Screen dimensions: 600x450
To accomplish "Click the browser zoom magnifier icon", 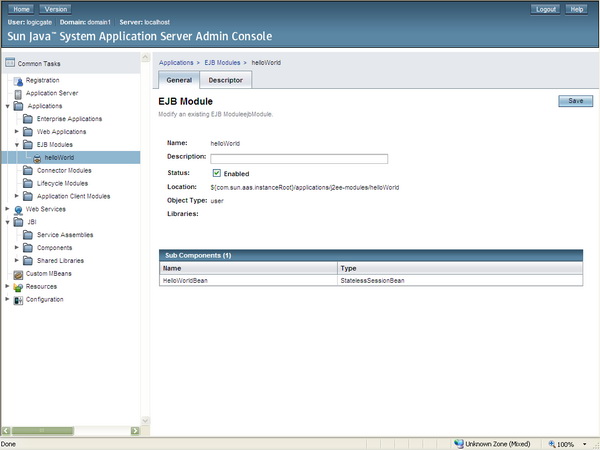I will point(552,444).
